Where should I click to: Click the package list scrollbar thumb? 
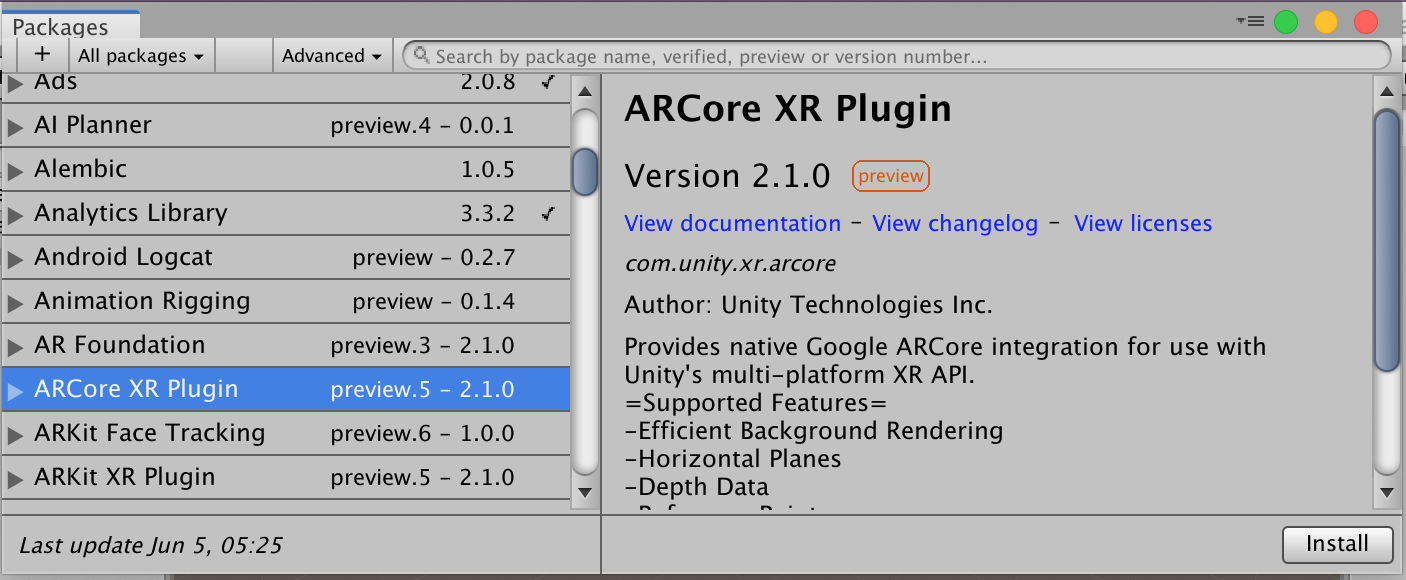(x=585, y=171)
